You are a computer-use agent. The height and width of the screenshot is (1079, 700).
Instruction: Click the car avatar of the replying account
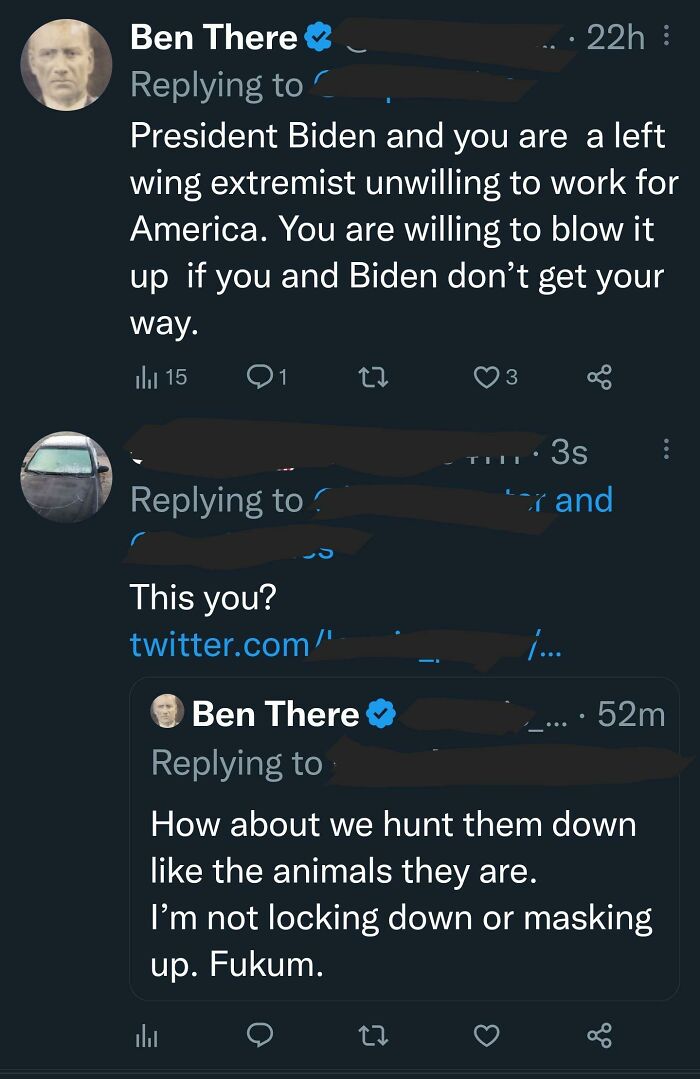[67, 475]
